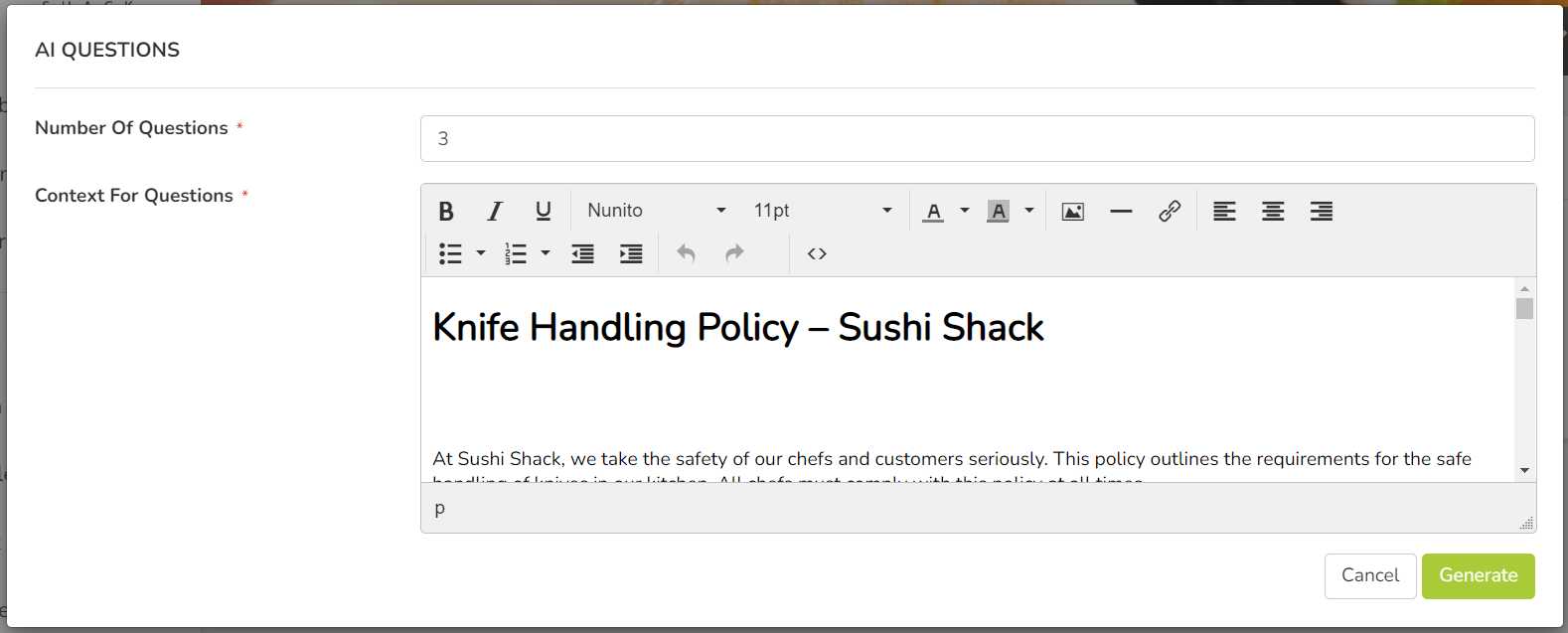The width and height of the screenshot is (1568, 633).
Task: Align text to the right
Action: click(1322, 211)
